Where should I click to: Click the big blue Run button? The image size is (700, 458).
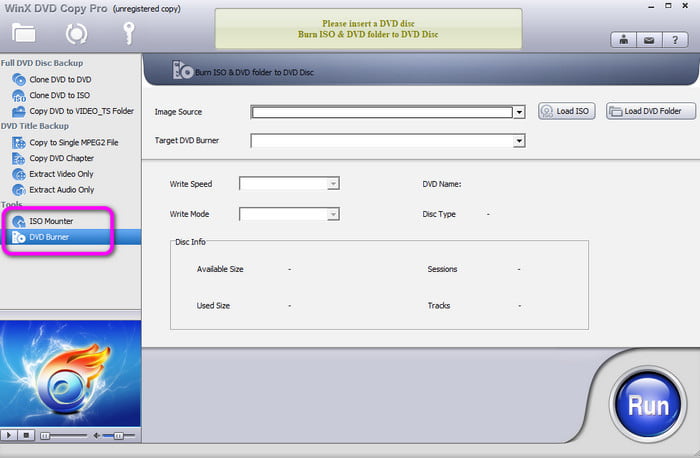tap(648, 404)
